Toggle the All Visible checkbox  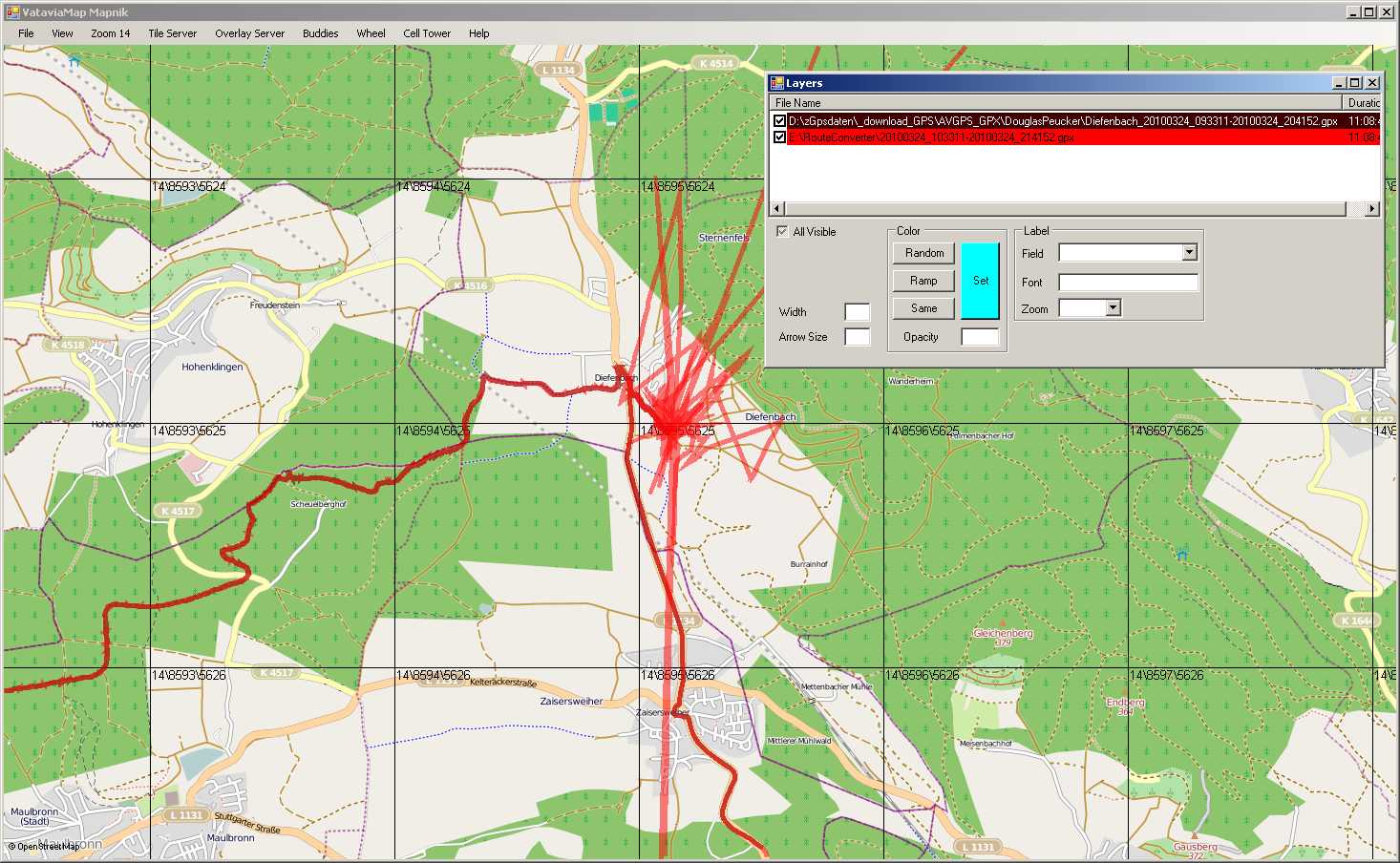pos(782,231)
